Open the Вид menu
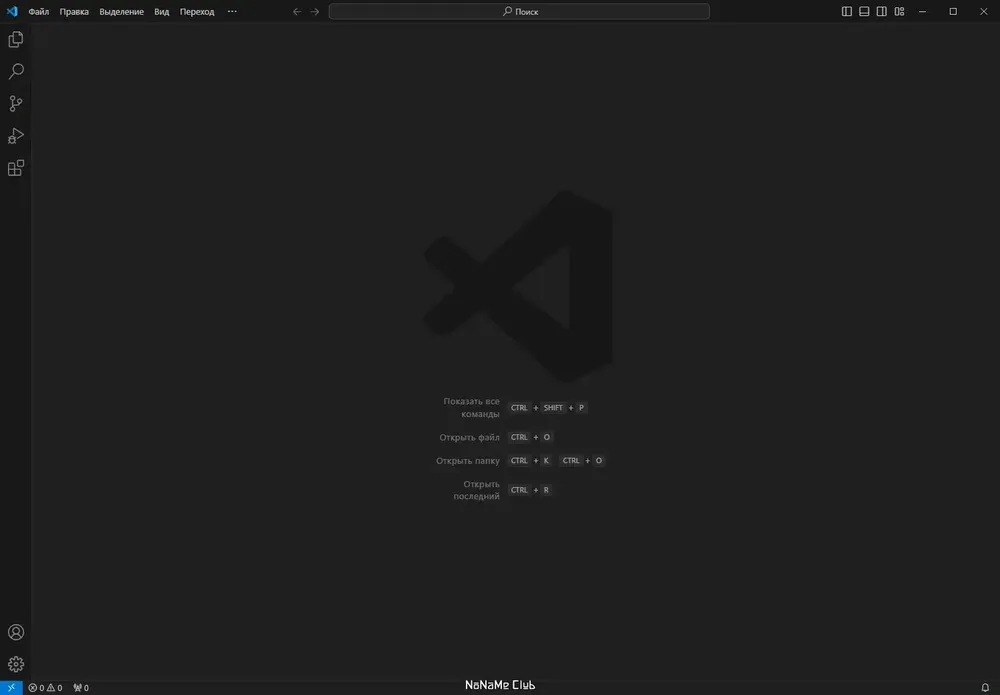Image resolution: width=1000 pixels, height=695 pixels. 161,11
